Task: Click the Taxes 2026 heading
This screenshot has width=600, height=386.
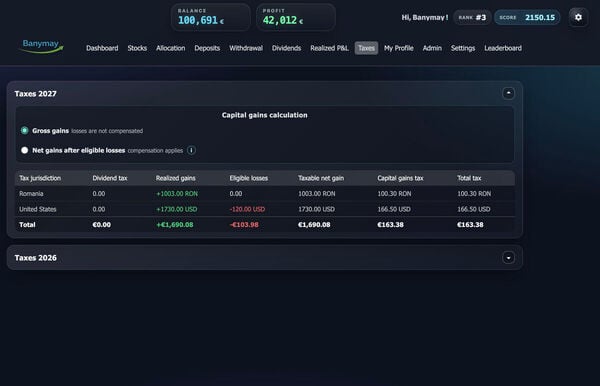Action: coord(36,258)
